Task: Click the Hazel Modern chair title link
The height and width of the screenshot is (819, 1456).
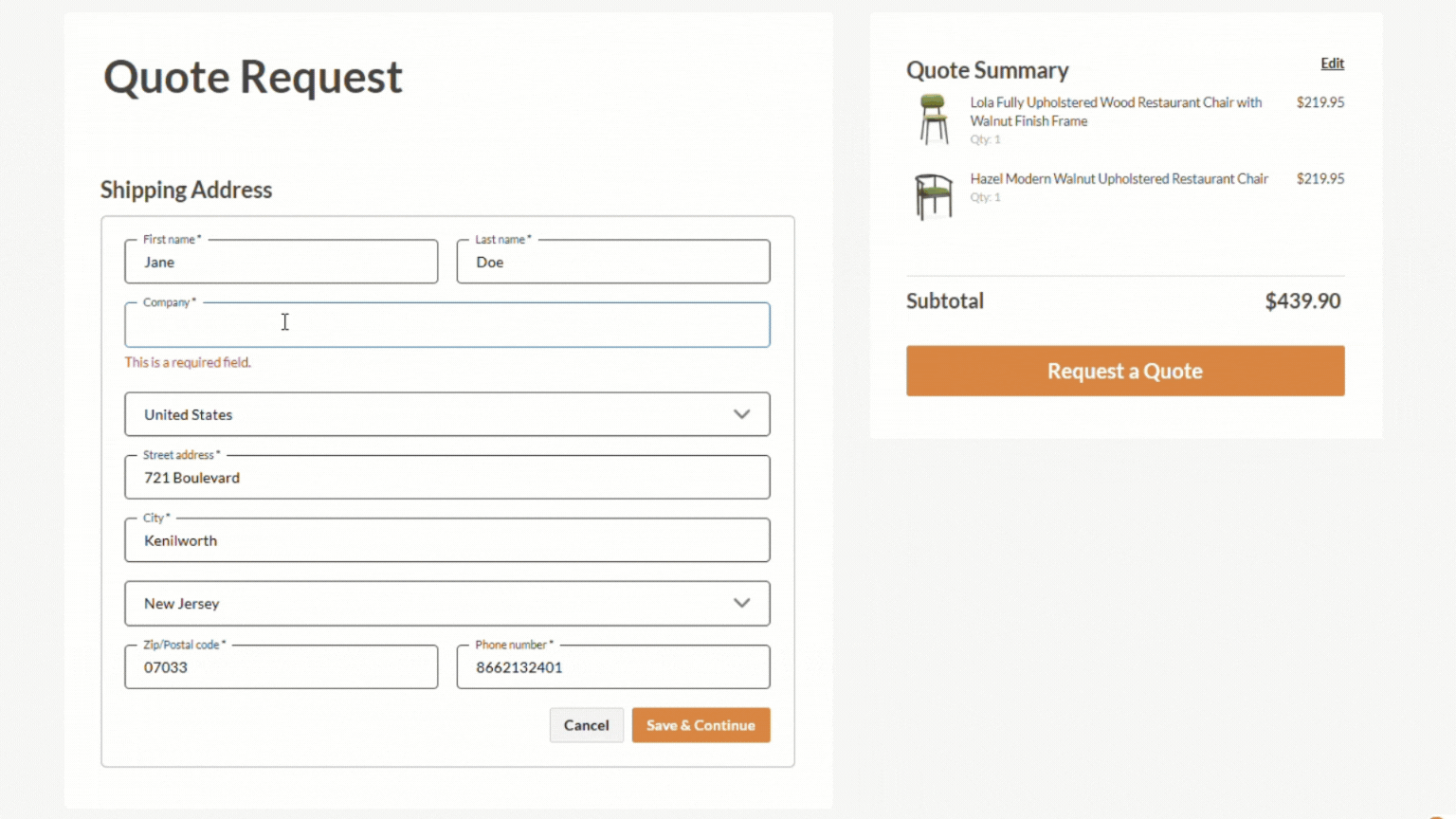Action: click(1119, 178)
